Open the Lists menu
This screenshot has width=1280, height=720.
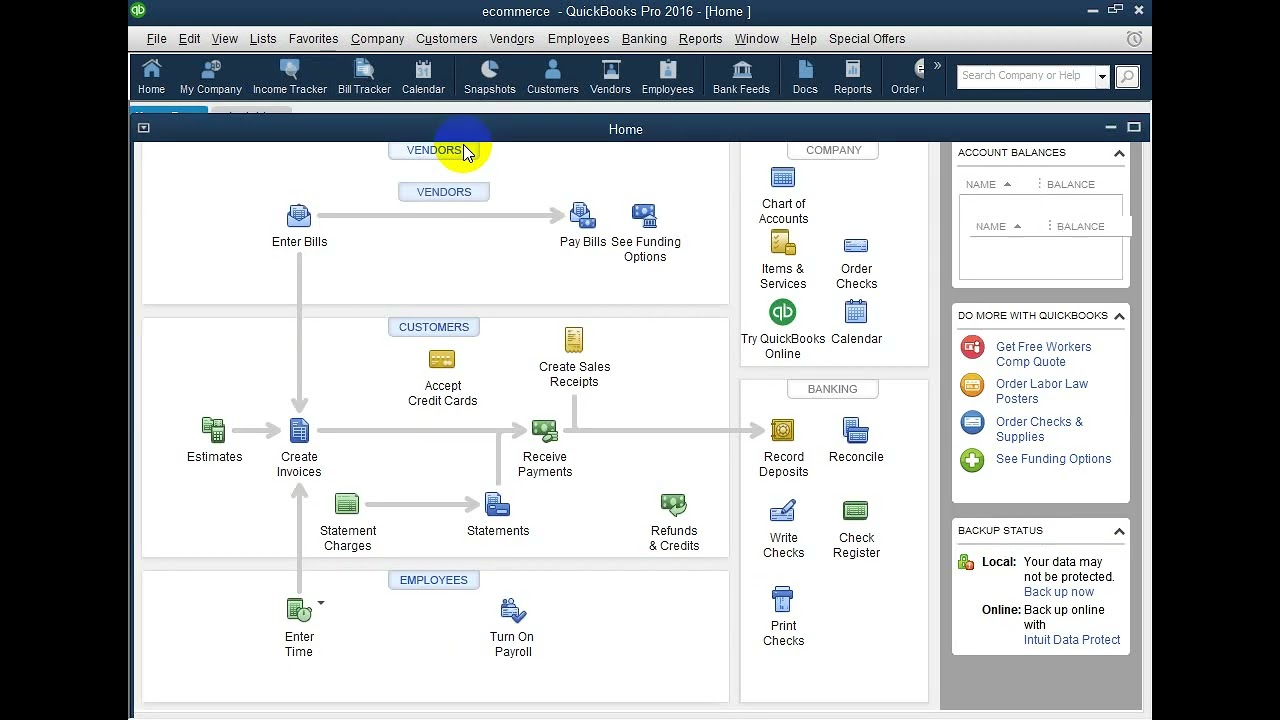[263, 39]
